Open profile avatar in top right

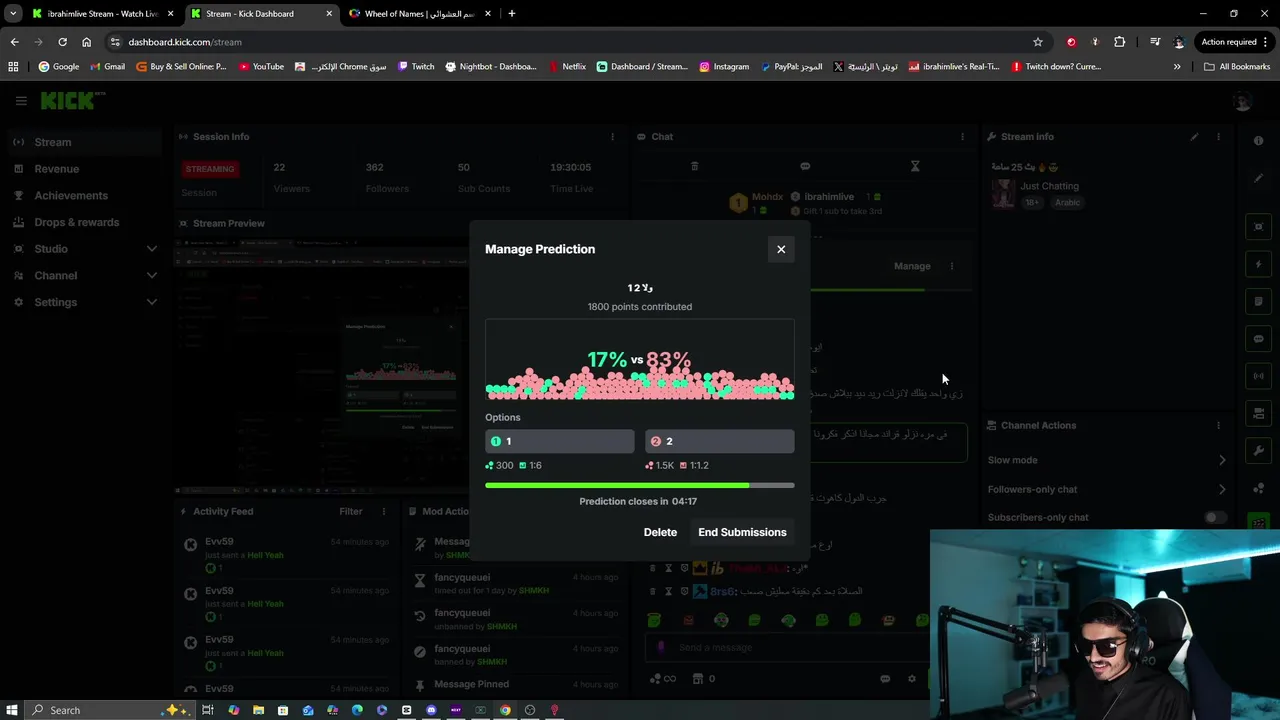pyautogui.click(x=1243, y=101)
